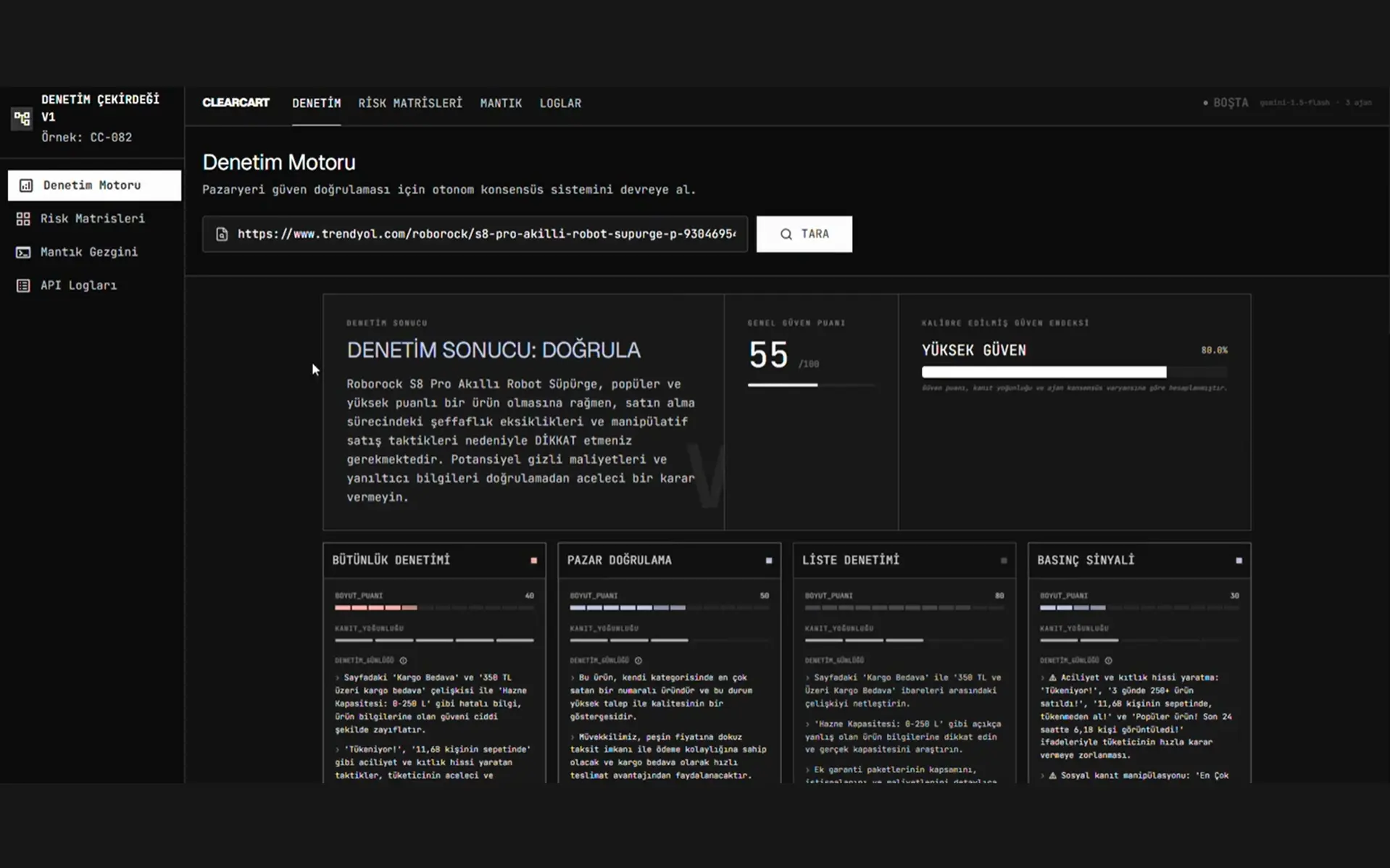
Task: Click 'Hazne Kapasitesi' entry in LİSTE DENETİMİ
Action: [903, 737]
